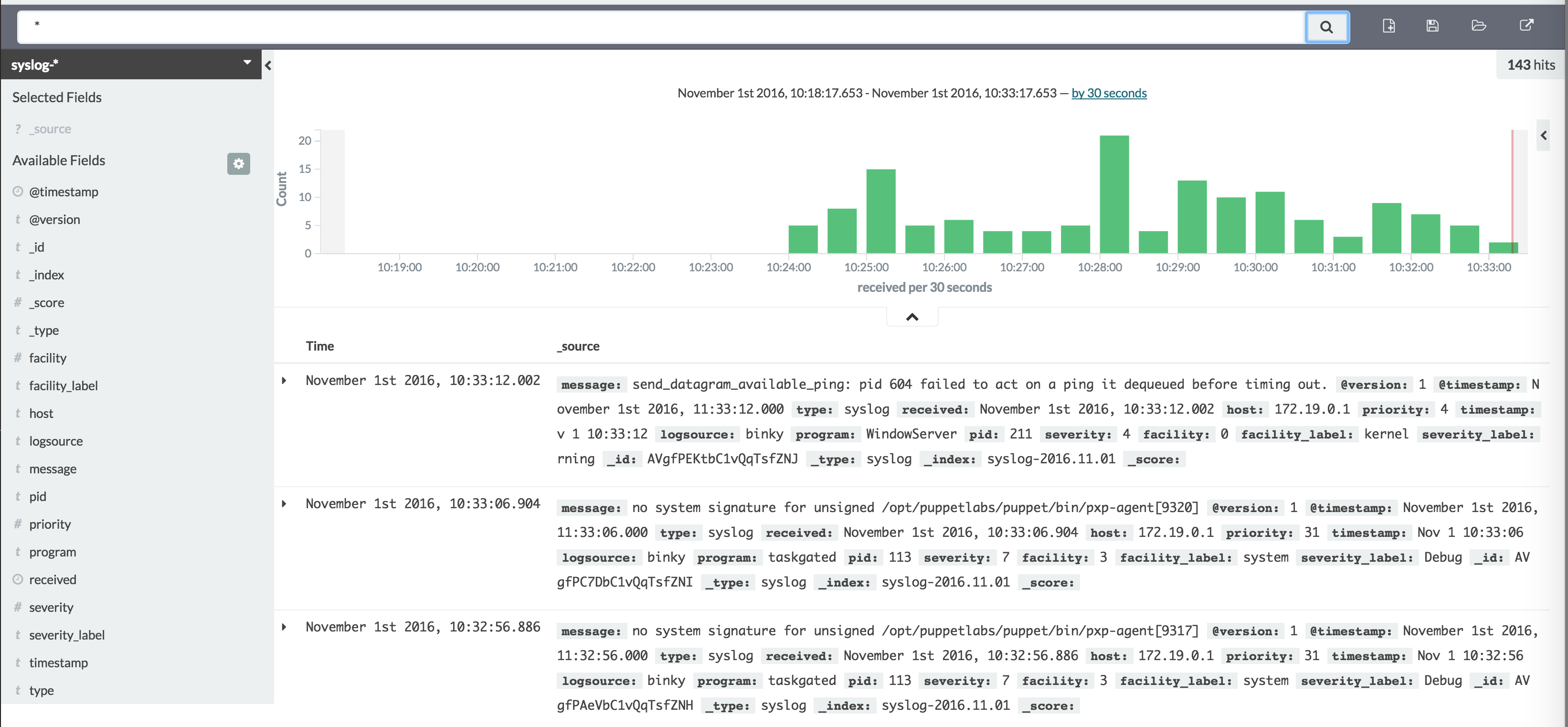1568x727 pixels.
Task: Expand the 10:32:56.886 log row
Action: (x=284, y=627)
